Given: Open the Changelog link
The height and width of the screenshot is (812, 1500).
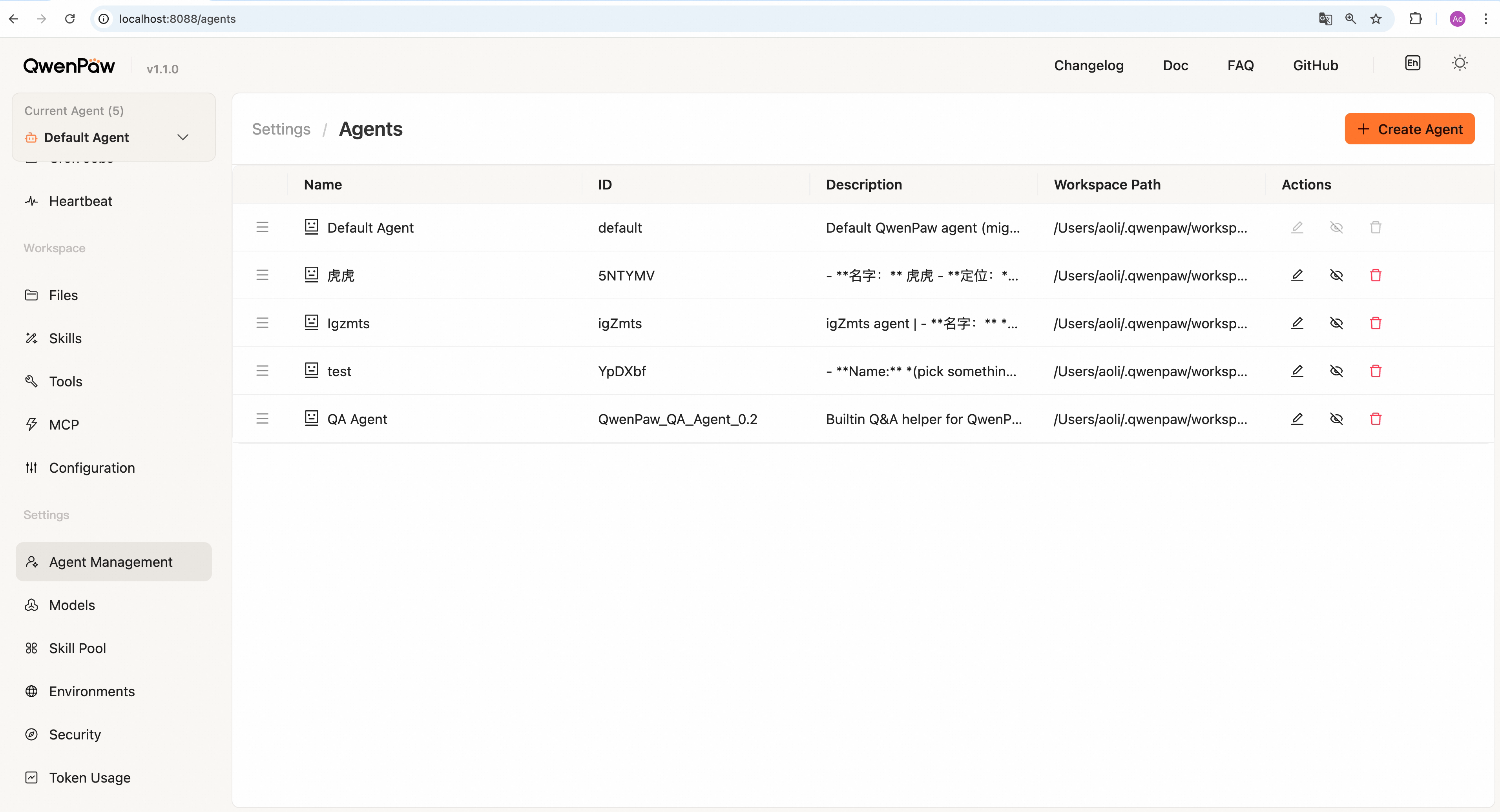Looking at the screenshot, I should click(x=1088, y=65).
